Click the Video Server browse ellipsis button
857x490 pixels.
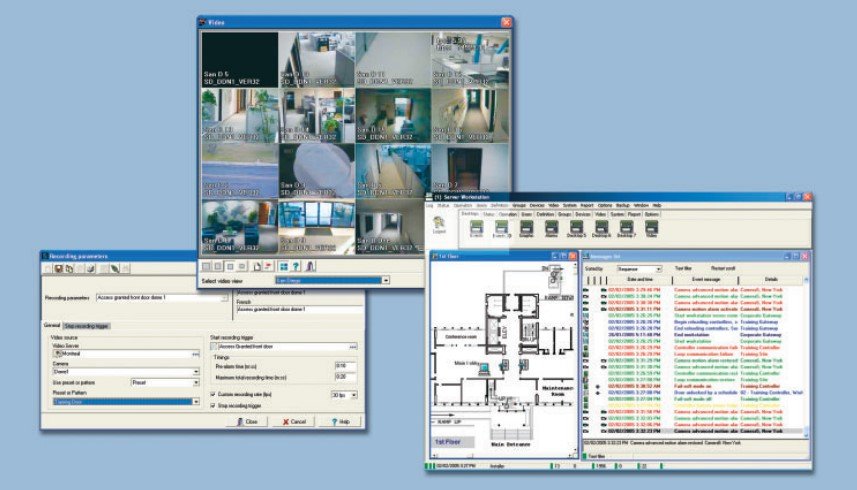195,354
